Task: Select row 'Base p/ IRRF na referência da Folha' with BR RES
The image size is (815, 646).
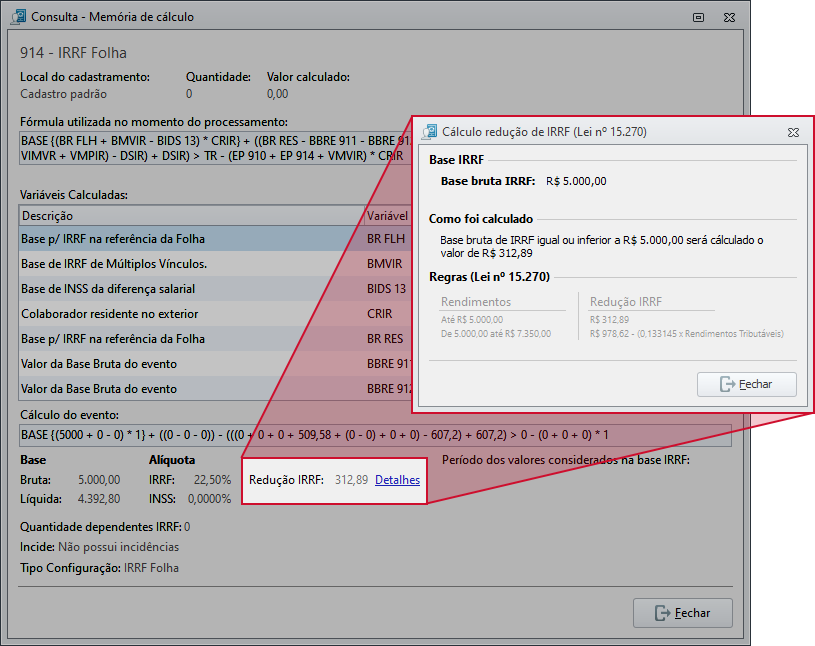Action: [215, 338]
